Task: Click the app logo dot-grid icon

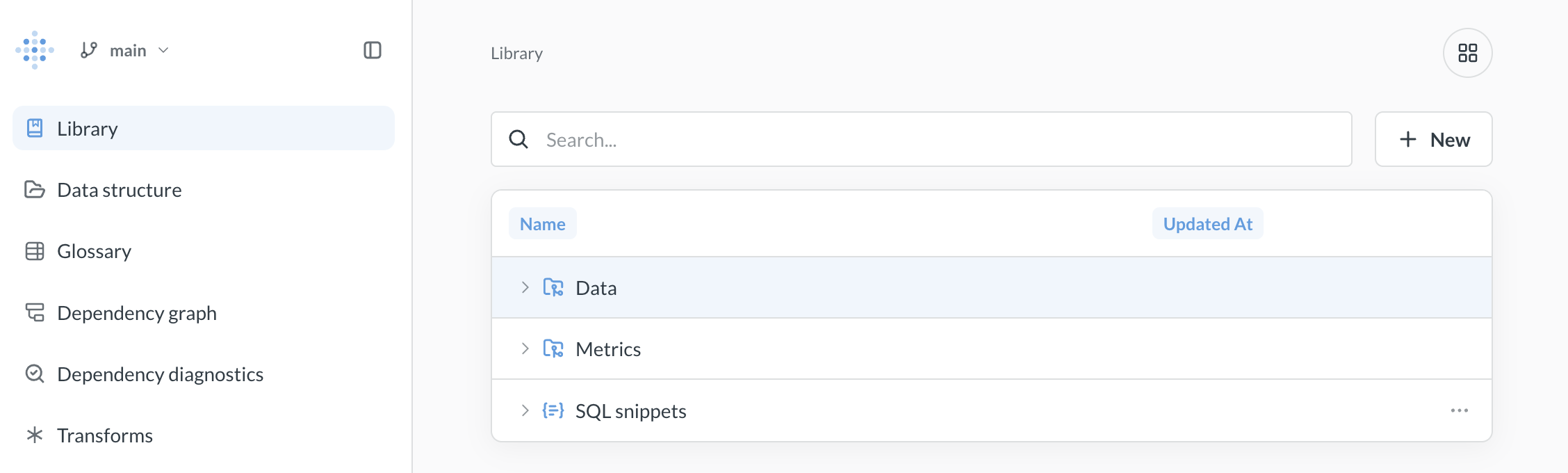Action: tap(35, 50)
